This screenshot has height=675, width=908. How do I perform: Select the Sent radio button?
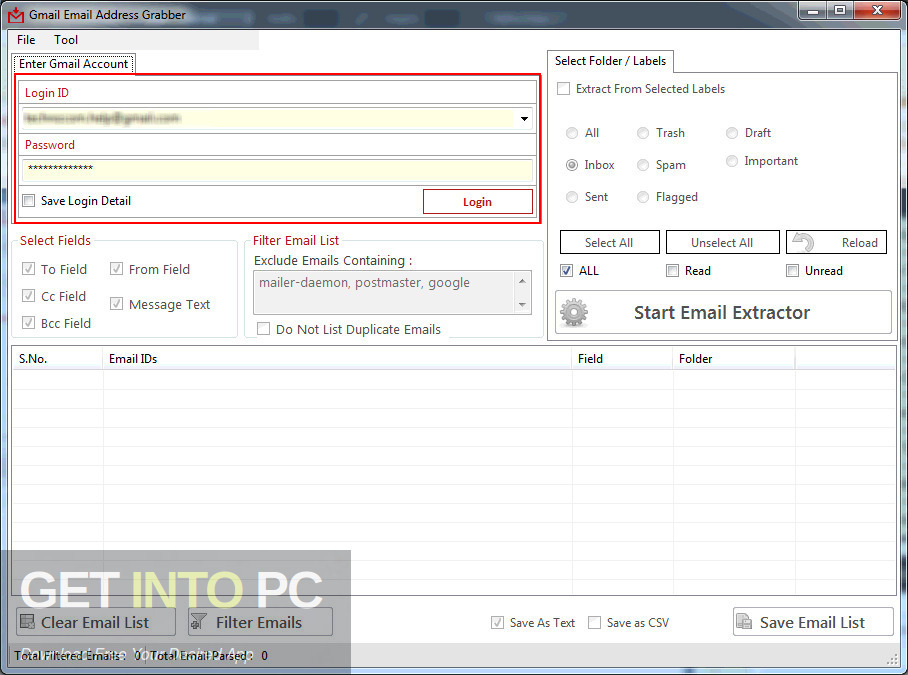(x=572, y=197)
